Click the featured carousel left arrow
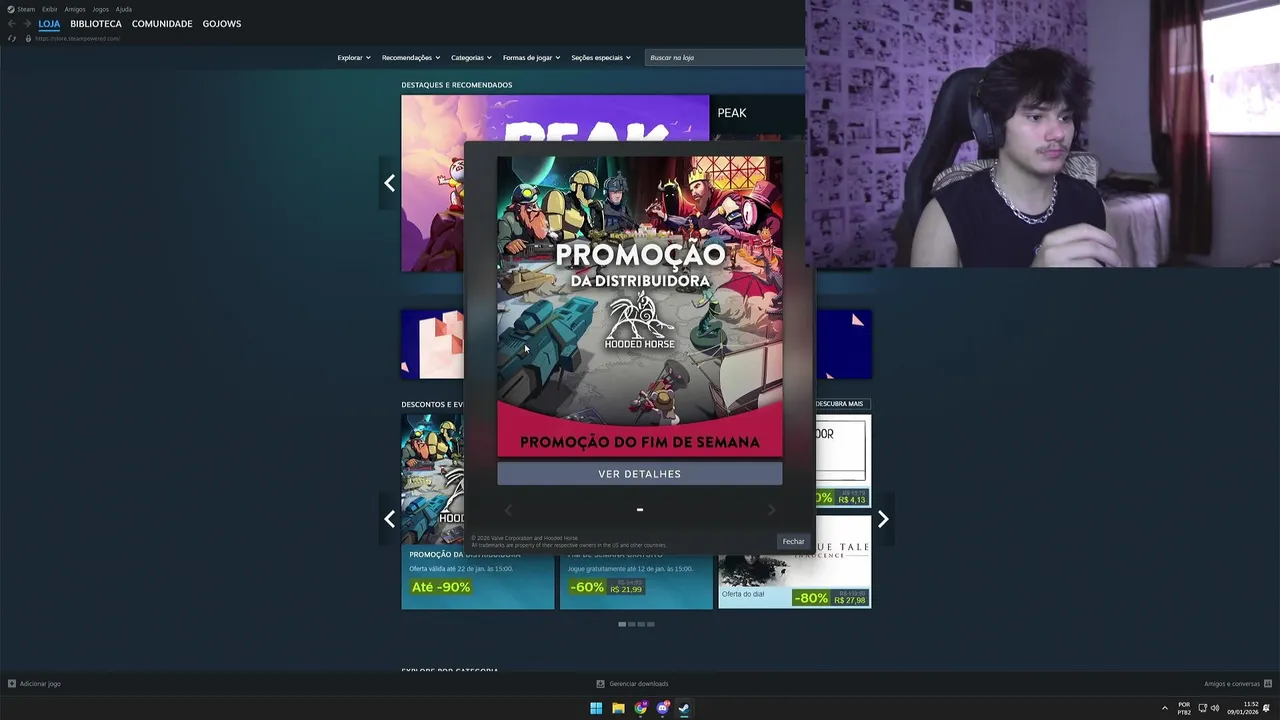Viewport: 1280px width, 720px height. 389,183
